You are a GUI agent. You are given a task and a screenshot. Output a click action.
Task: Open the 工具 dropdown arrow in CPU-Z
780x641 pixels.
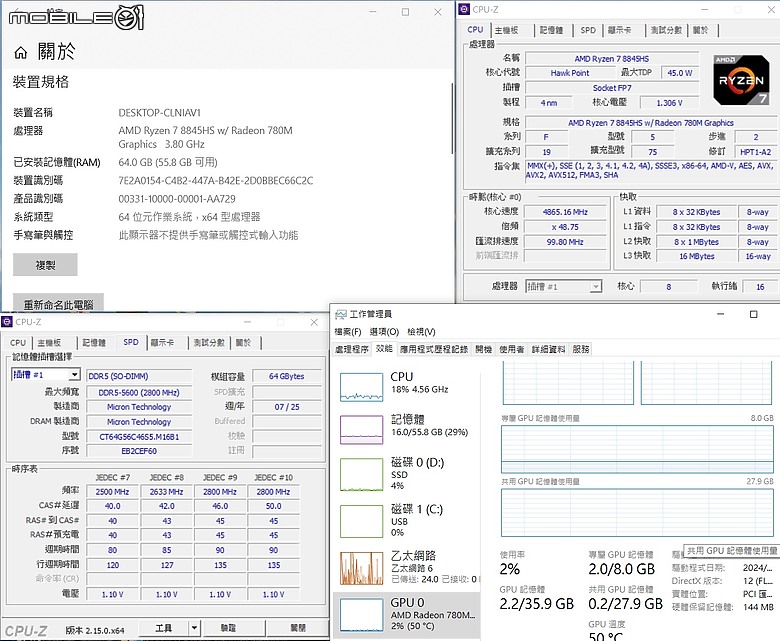(x=195, y=628)
